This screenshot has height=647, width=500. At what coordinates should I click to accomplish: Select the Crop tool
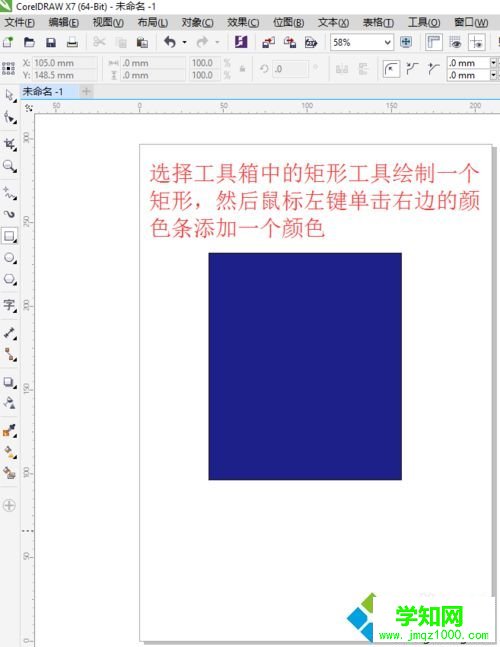tap(9, 144)
